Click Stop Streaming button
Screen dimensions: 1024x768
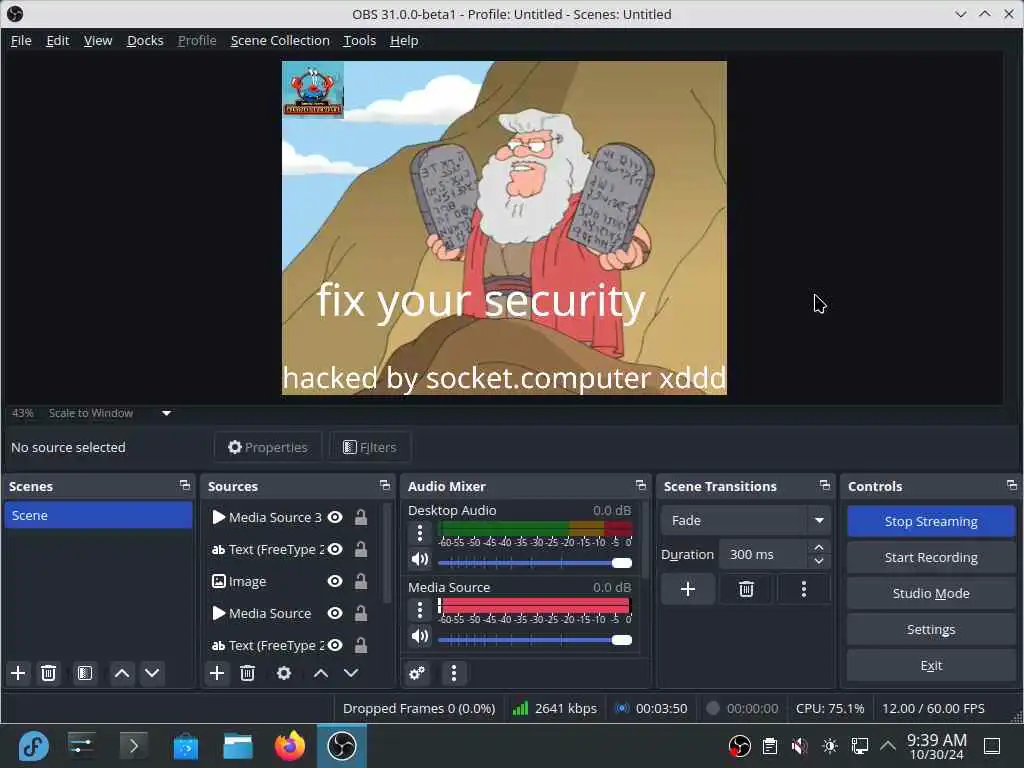tap(931, 521)
